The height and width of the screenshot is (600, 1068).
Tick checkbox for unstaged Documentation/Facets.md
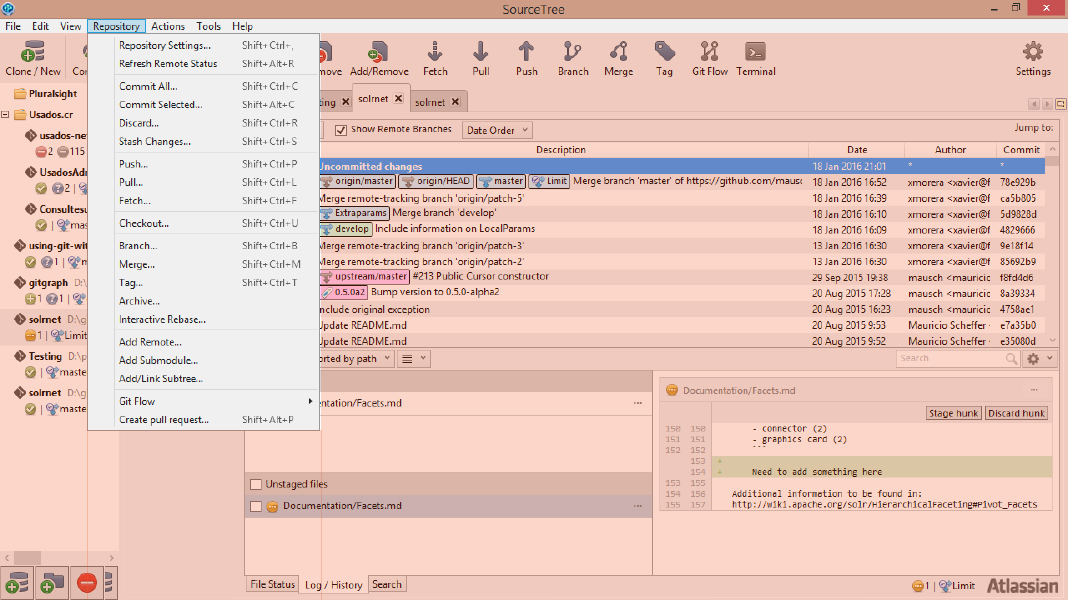click(256, 507)
